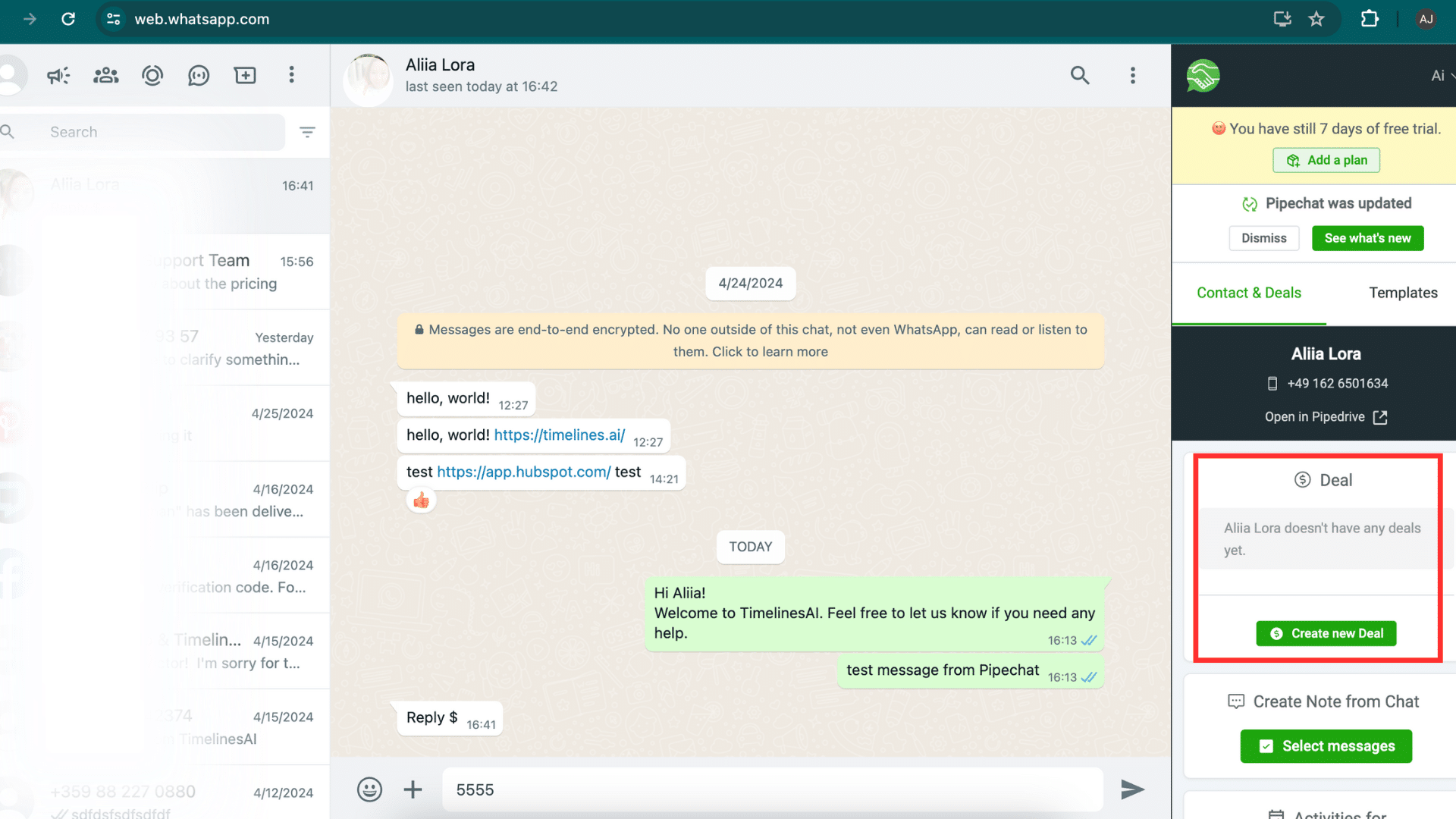This screenshot has width=1456, height=819.
Task: Click See what's new button
Action: tap(1367, 238)
